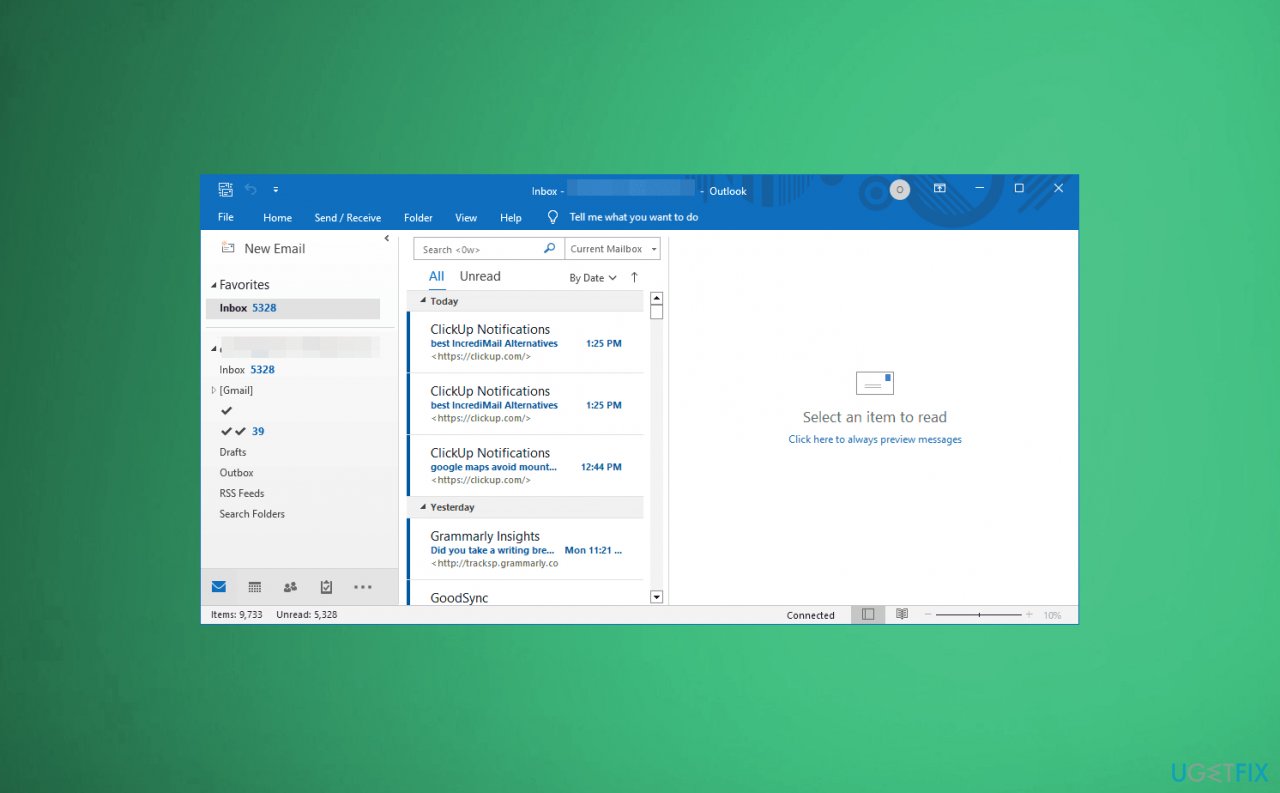Click the Search mailbox field
The width and height of the screenshot is (1280, 793).
click(x=478, y=249)
